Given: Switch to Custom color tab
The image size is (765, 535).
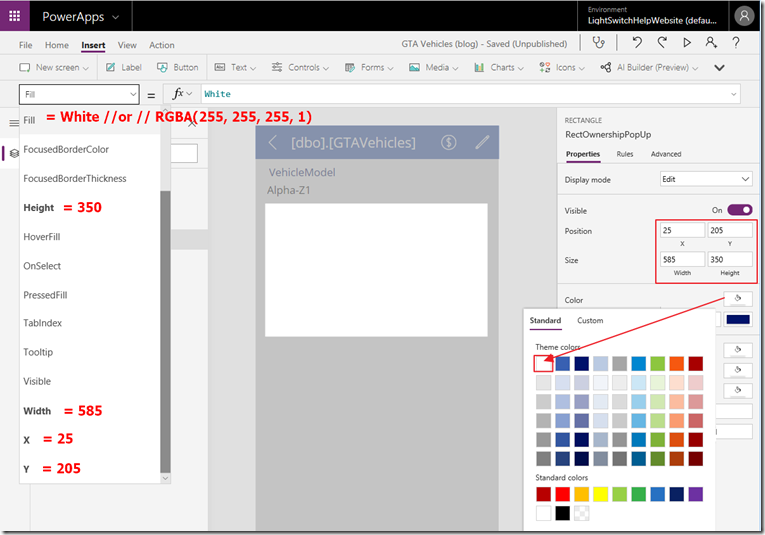Looking at the screenshot, I should 590,320.
